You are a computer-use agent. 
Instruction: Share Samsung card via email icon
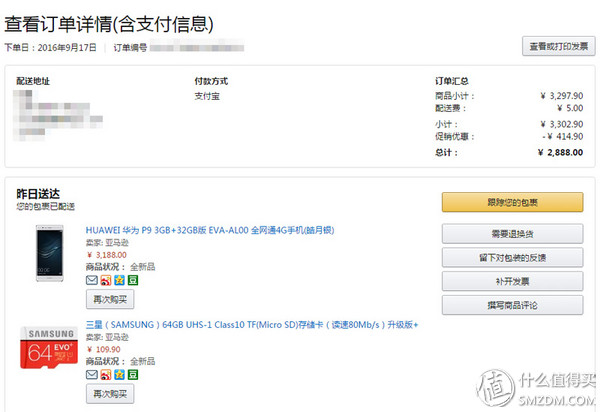point(91,375)
